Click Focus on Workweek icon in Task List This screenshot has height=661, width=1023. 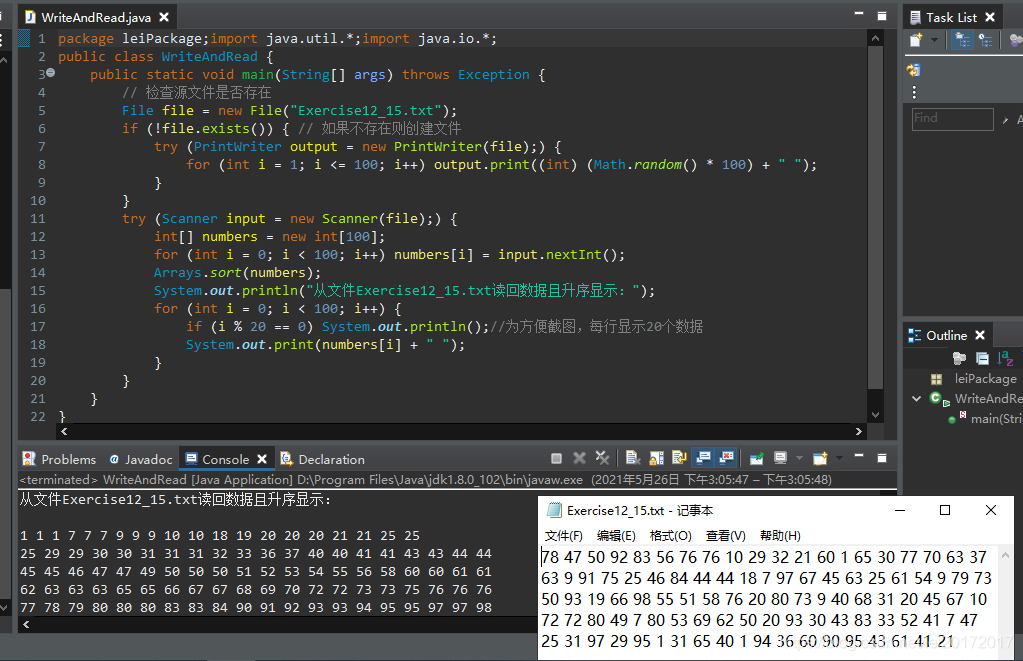click(1016, 40)
